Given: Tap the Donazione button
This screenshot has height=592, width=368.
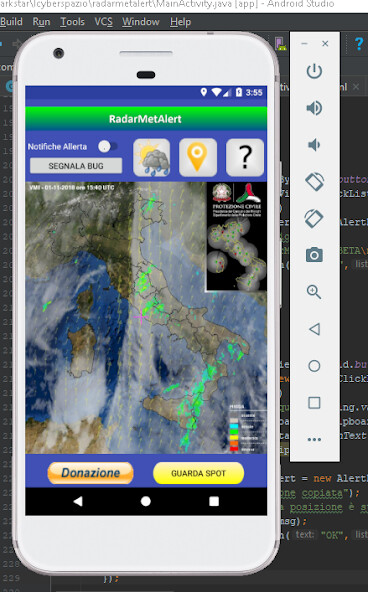Looking at the screenshot, I should click(91, 473).
